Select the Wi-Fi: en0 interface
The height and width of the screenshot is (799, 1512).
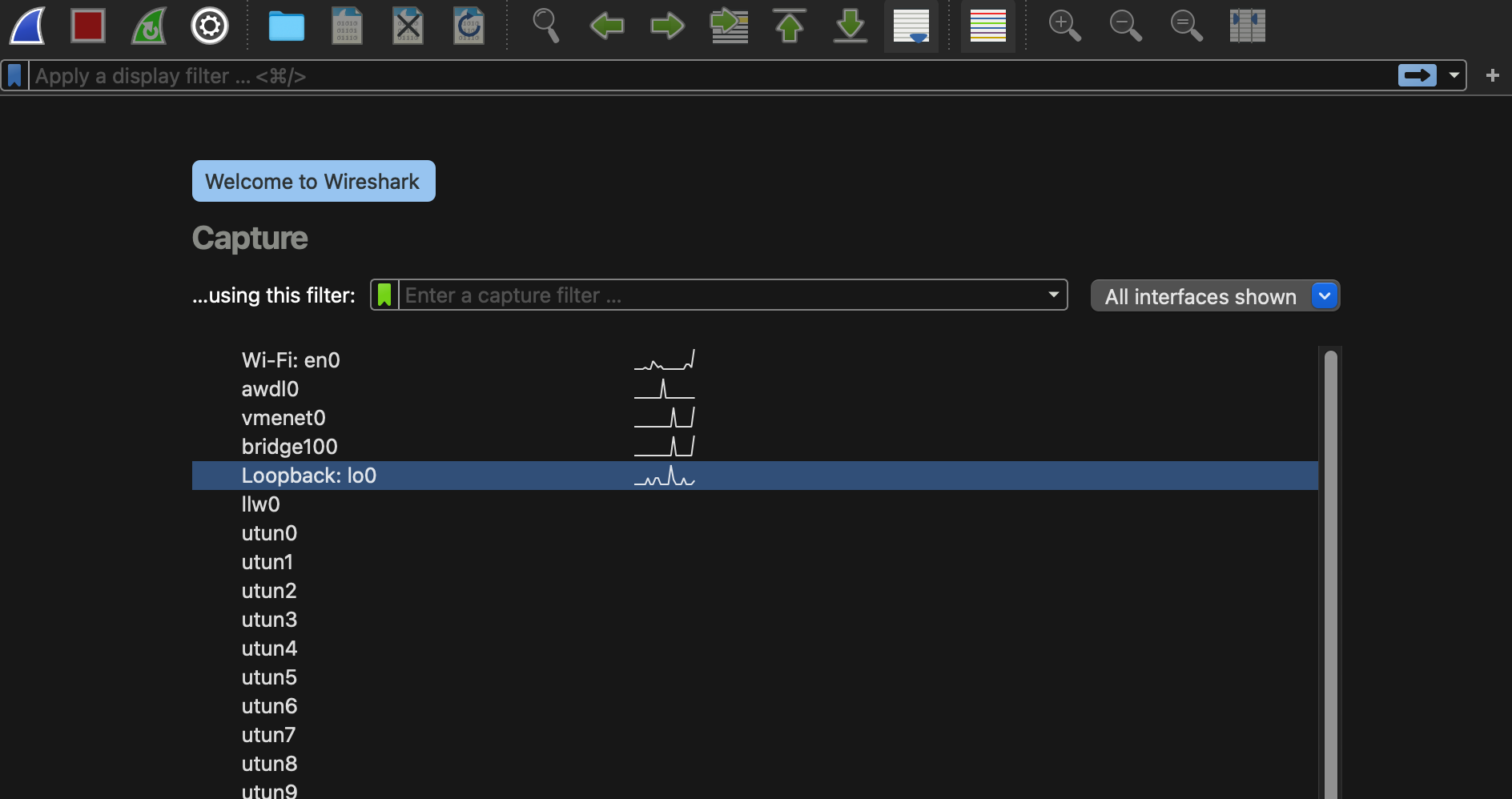coord(291,360)
